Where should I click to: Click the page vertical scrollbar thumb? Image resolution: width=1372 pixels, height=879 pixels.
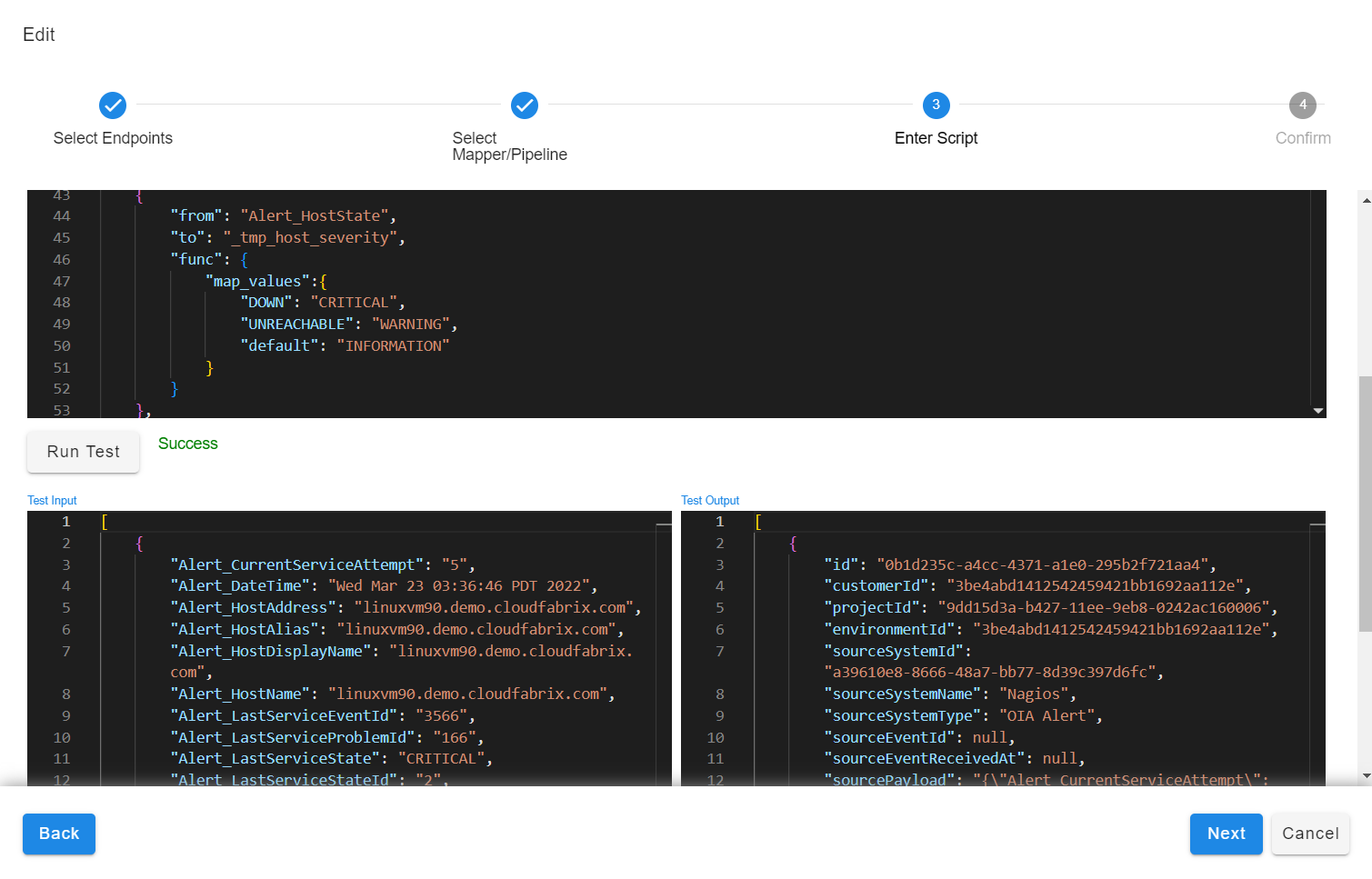click(x=1365, y=503)
